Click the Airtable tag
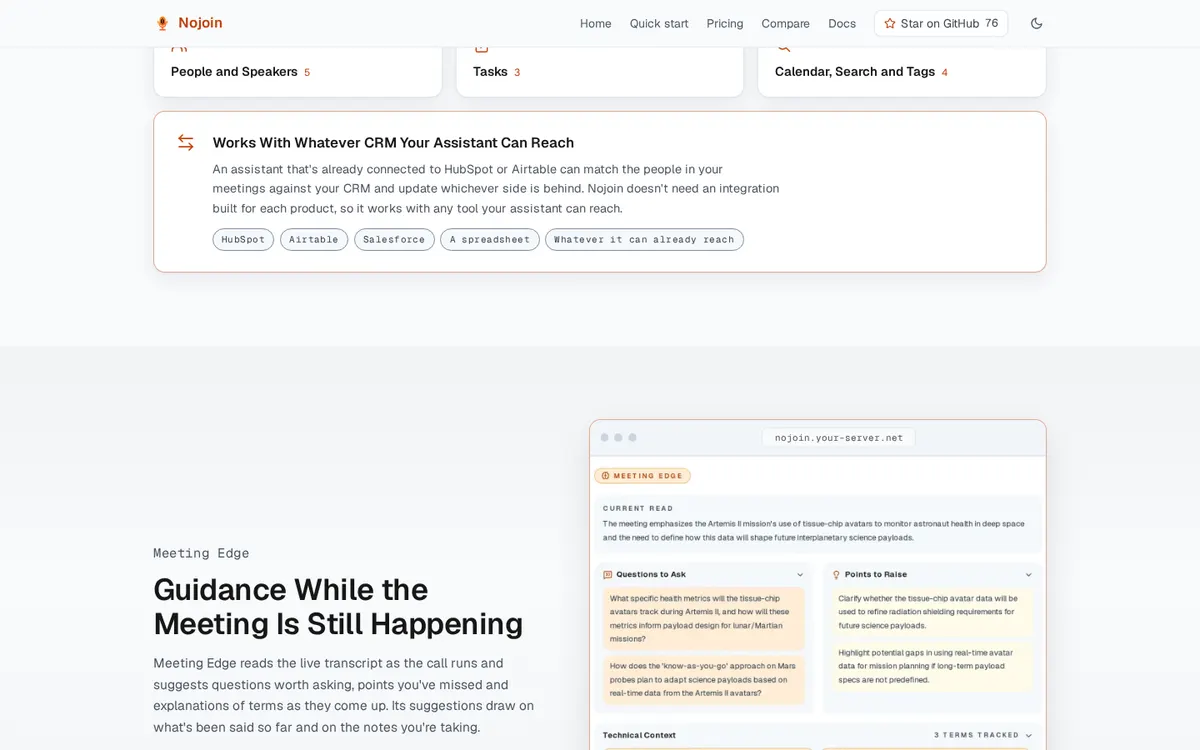Screen dimensions: 1200x750 [314, 239]
